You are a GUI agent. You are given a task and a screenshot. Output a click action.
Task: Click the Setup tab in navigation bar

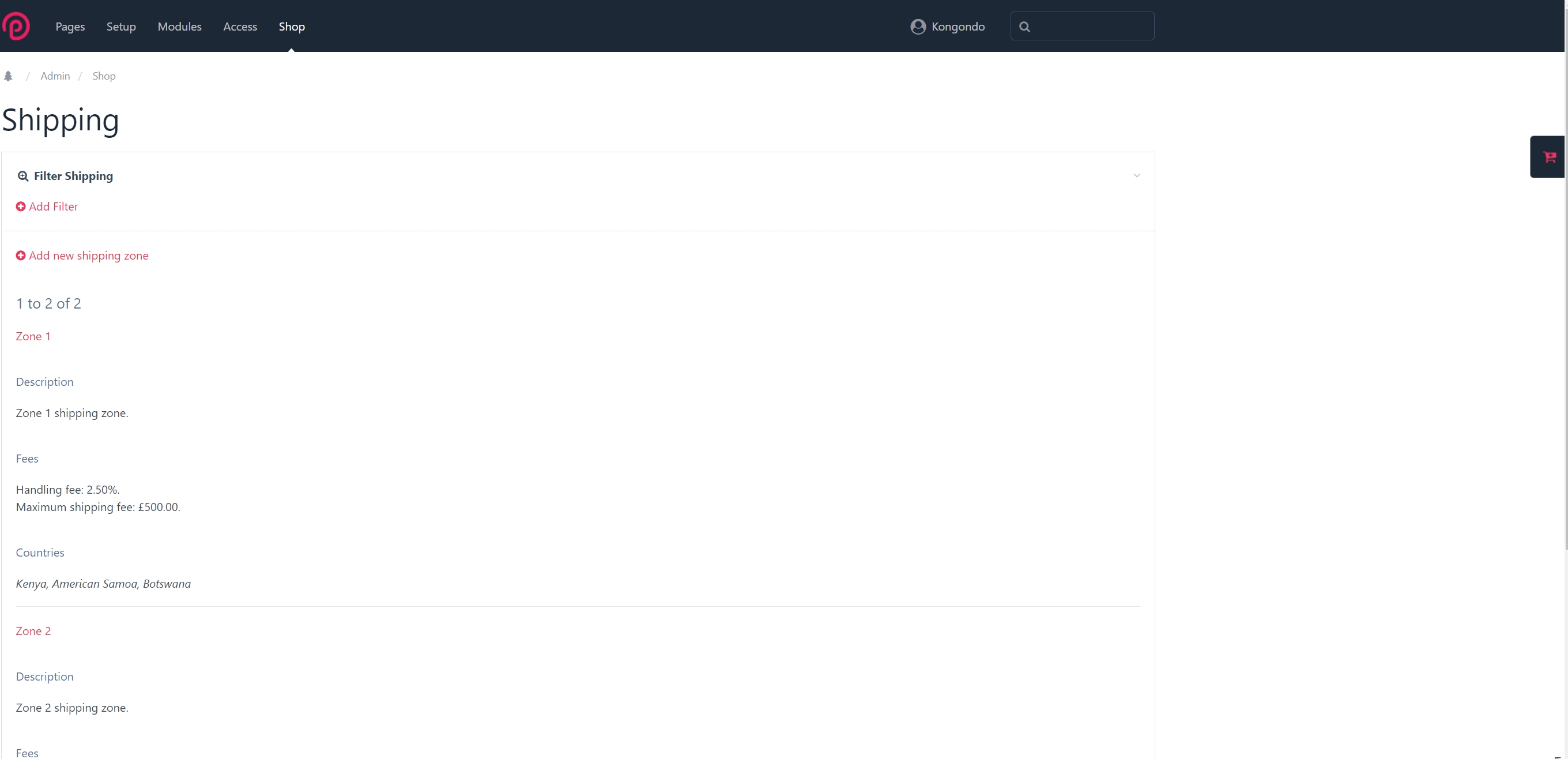[121, 26]
